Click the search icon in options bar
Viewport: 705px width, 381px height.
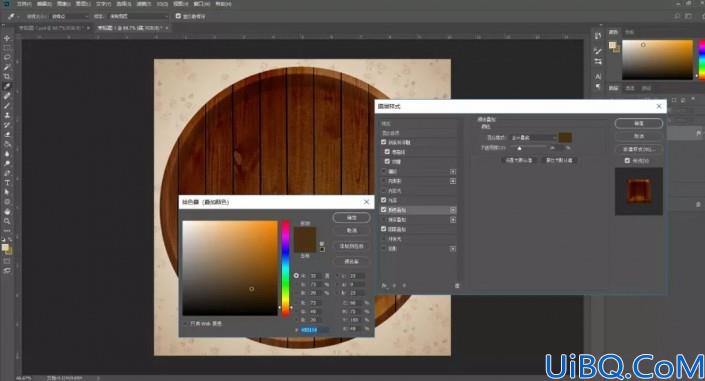[678, 16]
